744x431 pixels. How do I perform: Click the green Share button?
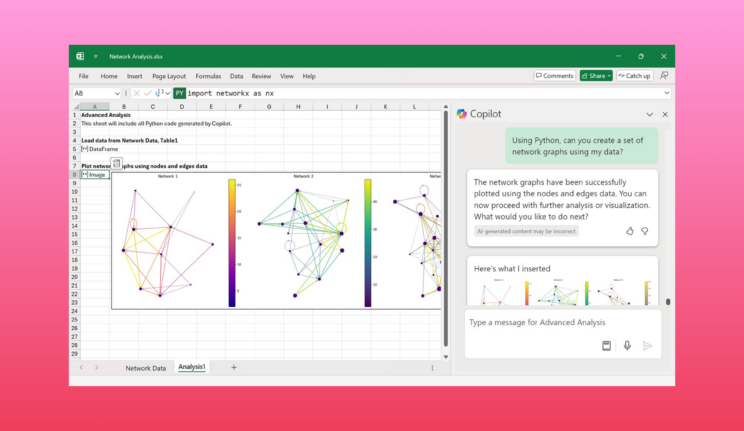pyautogui.click(x=596, y=75)
